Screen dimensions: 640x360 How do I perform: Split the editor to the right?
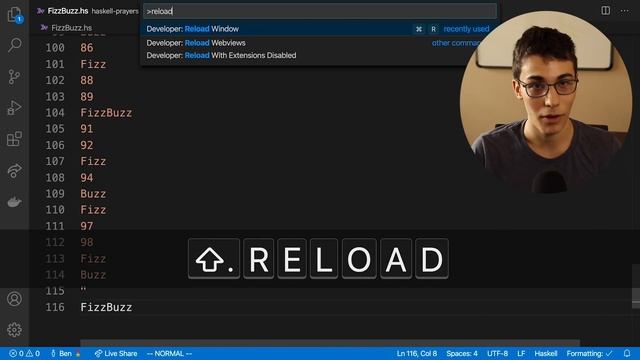pos(606,11)
